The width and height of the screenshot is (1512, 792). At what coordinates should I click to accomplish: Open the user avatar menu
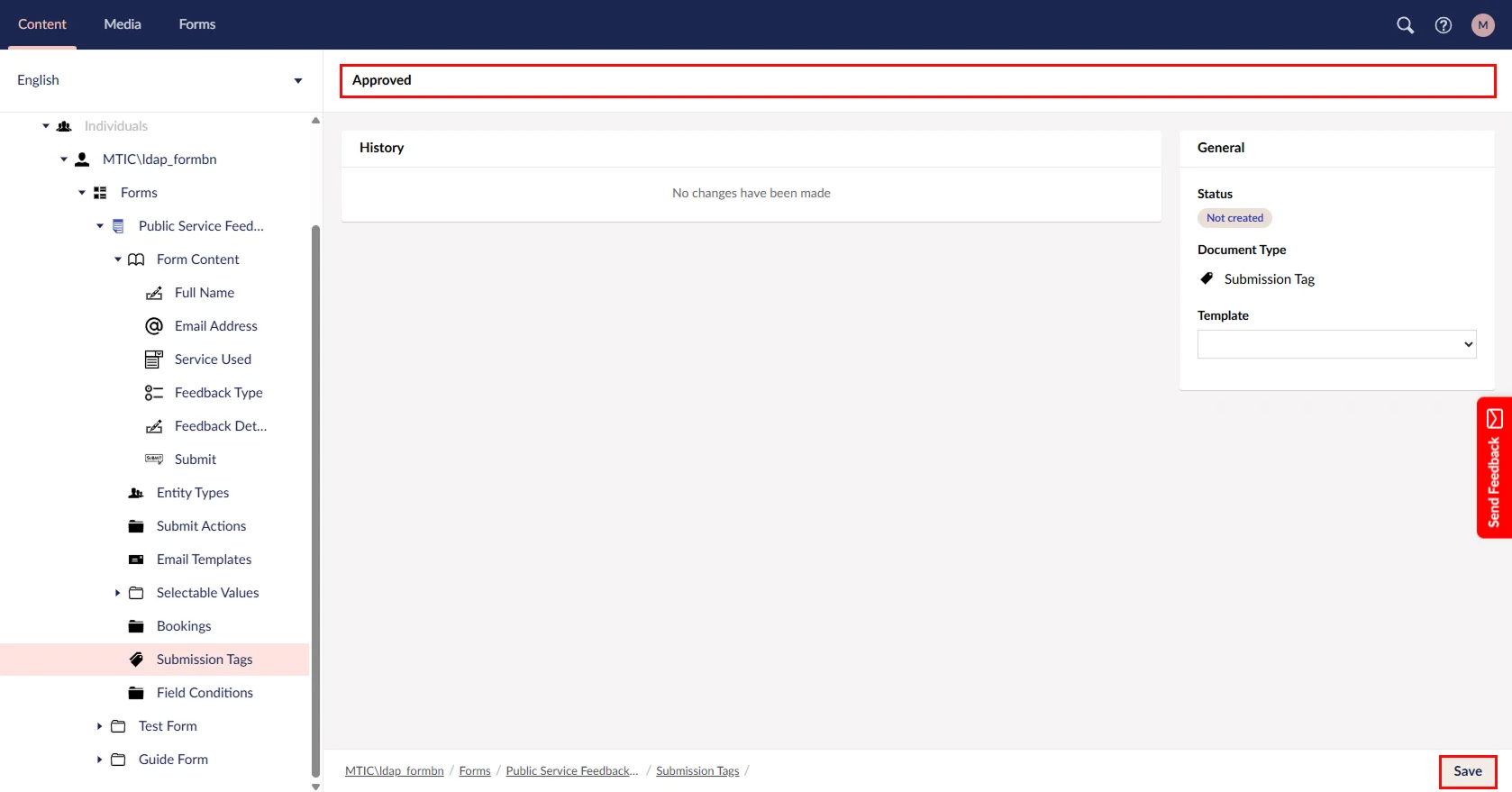1482,25
